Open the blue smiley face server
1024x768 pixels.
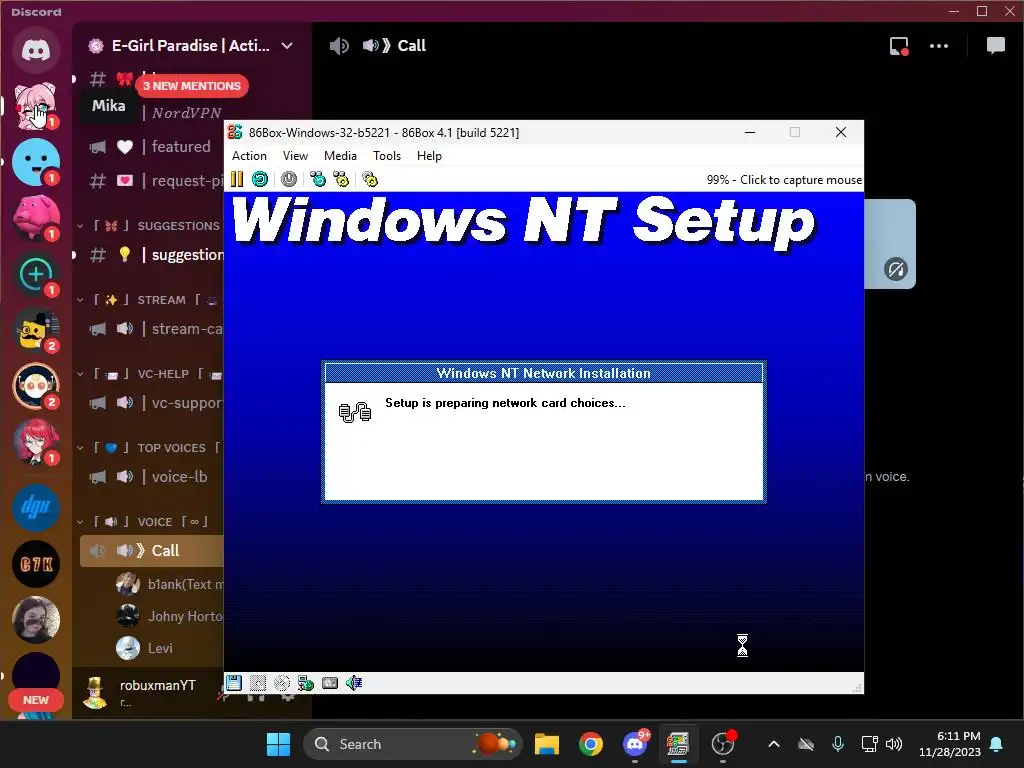(36, 161)
